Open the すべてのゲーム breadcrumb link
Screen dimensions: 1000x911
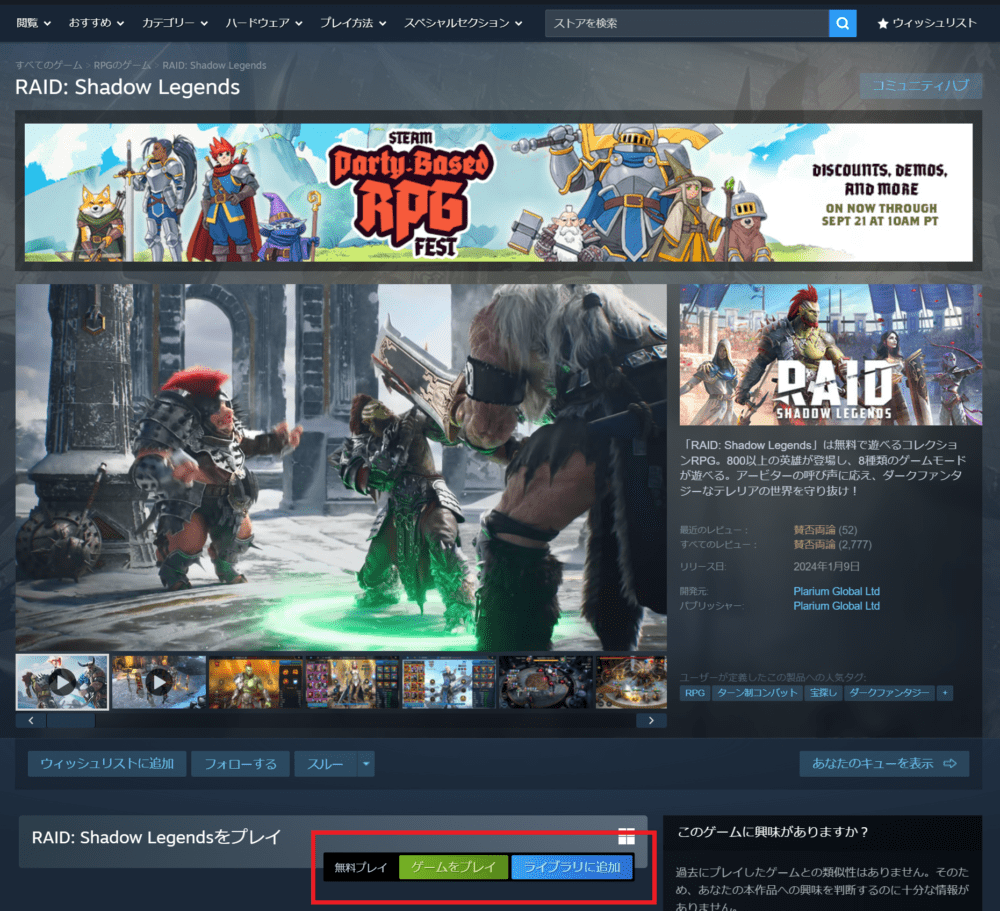pos(48,65)
